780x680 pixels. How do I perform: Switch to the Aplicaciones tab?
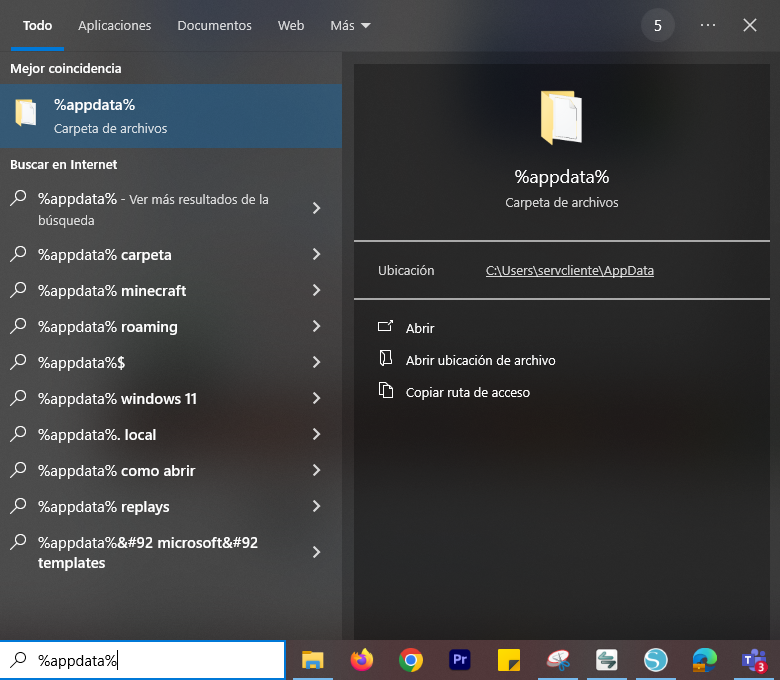tap(115, 25)
